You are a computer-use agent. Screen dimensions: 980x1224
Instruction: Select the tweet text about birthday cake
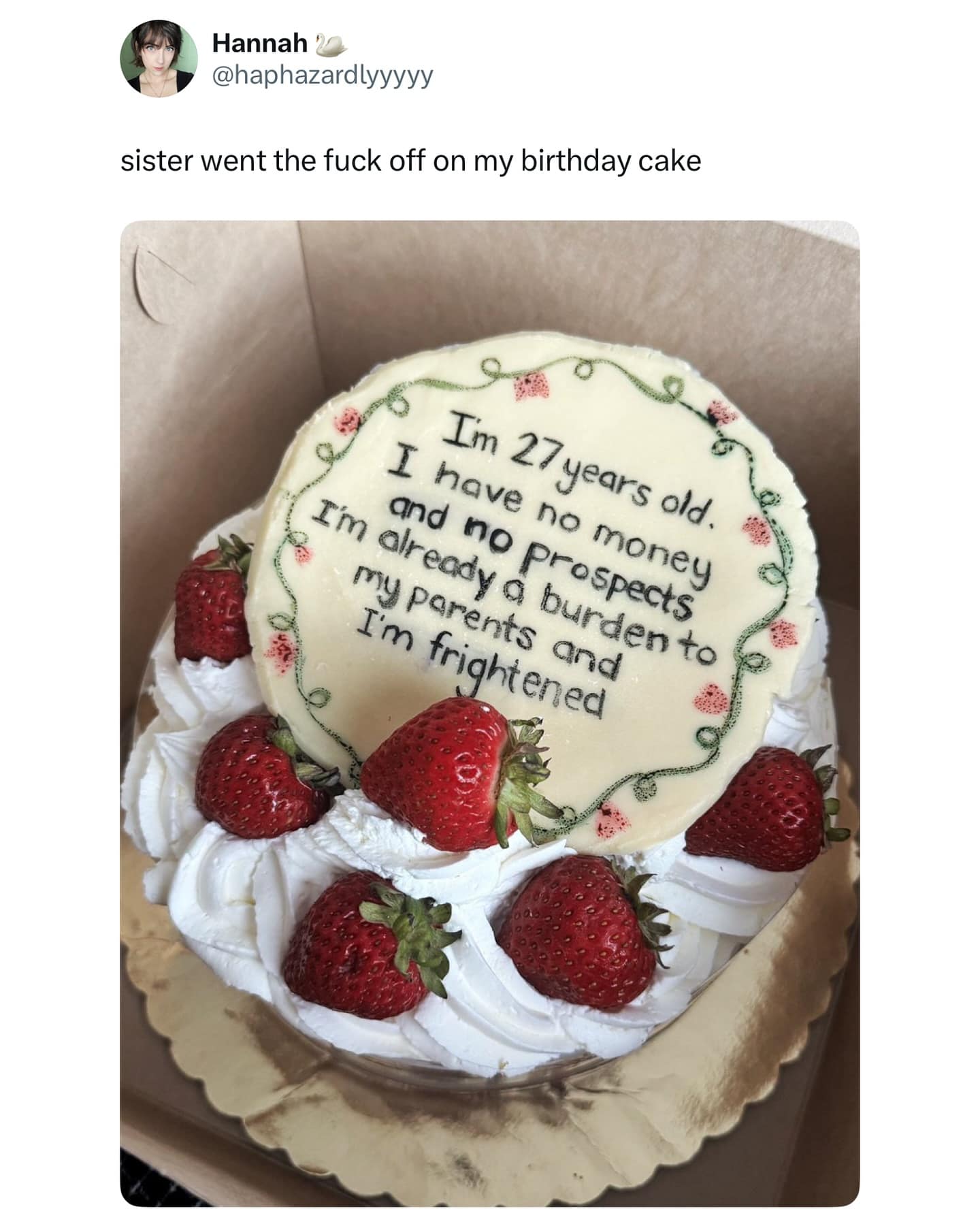[x=410, y=161]
